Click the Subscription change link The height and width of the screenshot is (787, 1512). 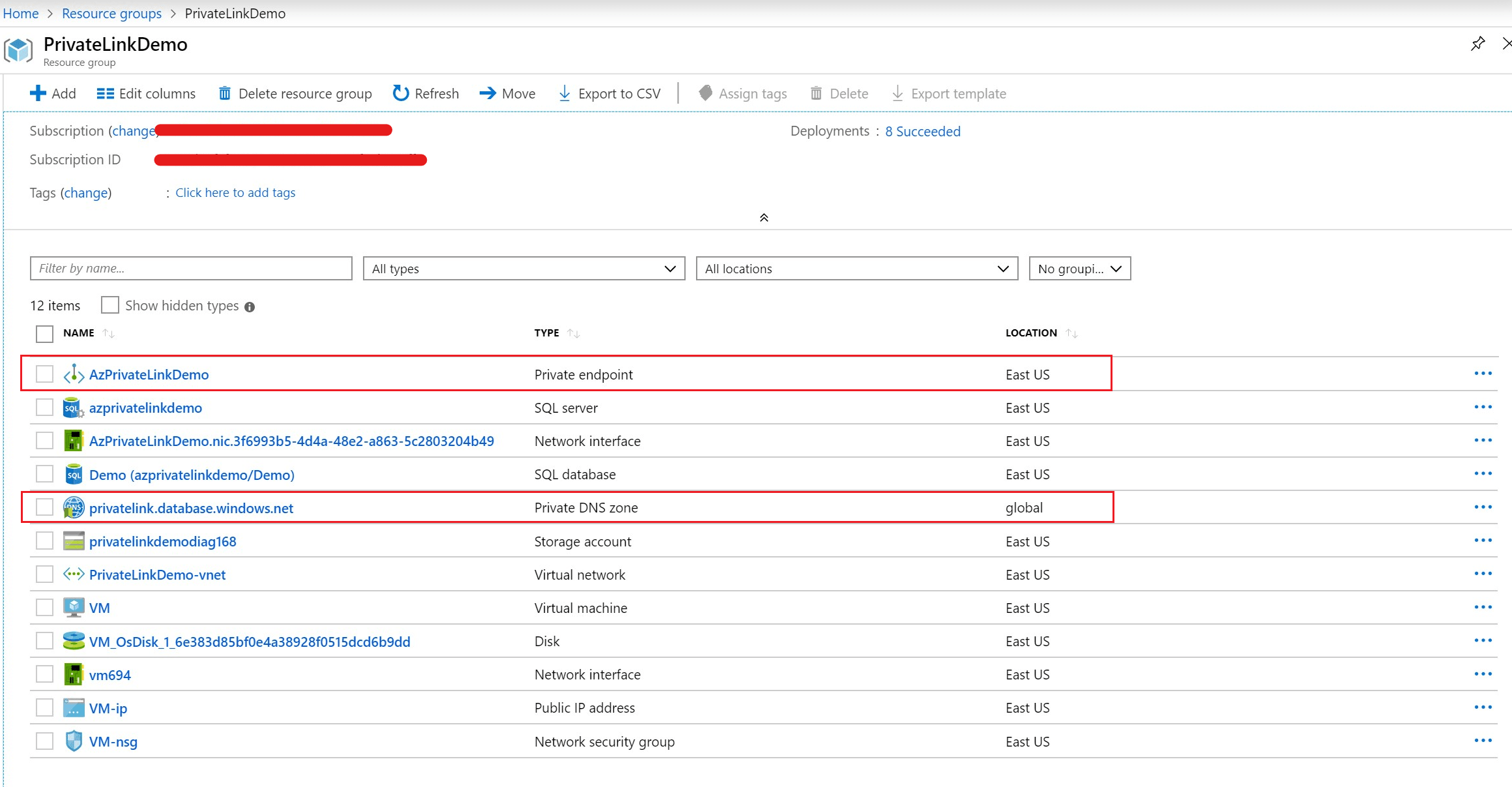[x=134, y=130]
